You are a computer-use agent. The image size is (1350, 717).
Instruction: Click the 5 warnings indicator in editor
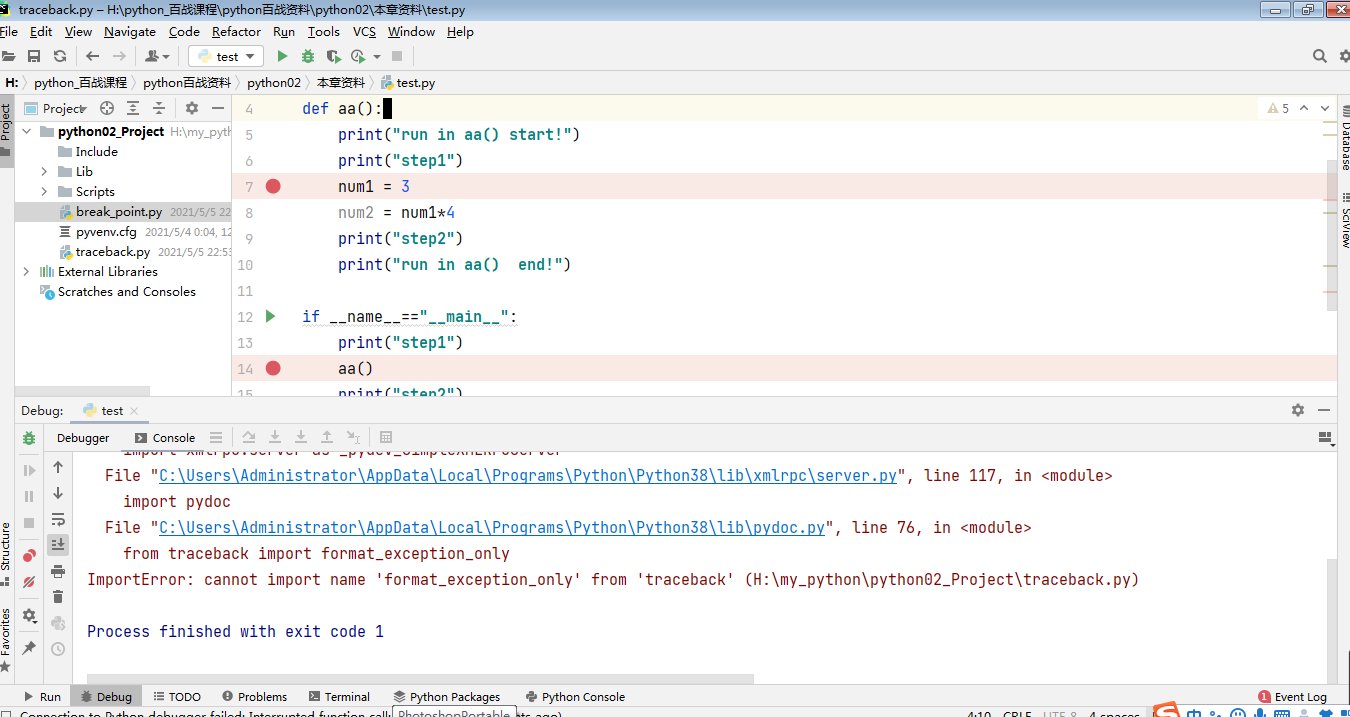click(x=1278, y=108)
